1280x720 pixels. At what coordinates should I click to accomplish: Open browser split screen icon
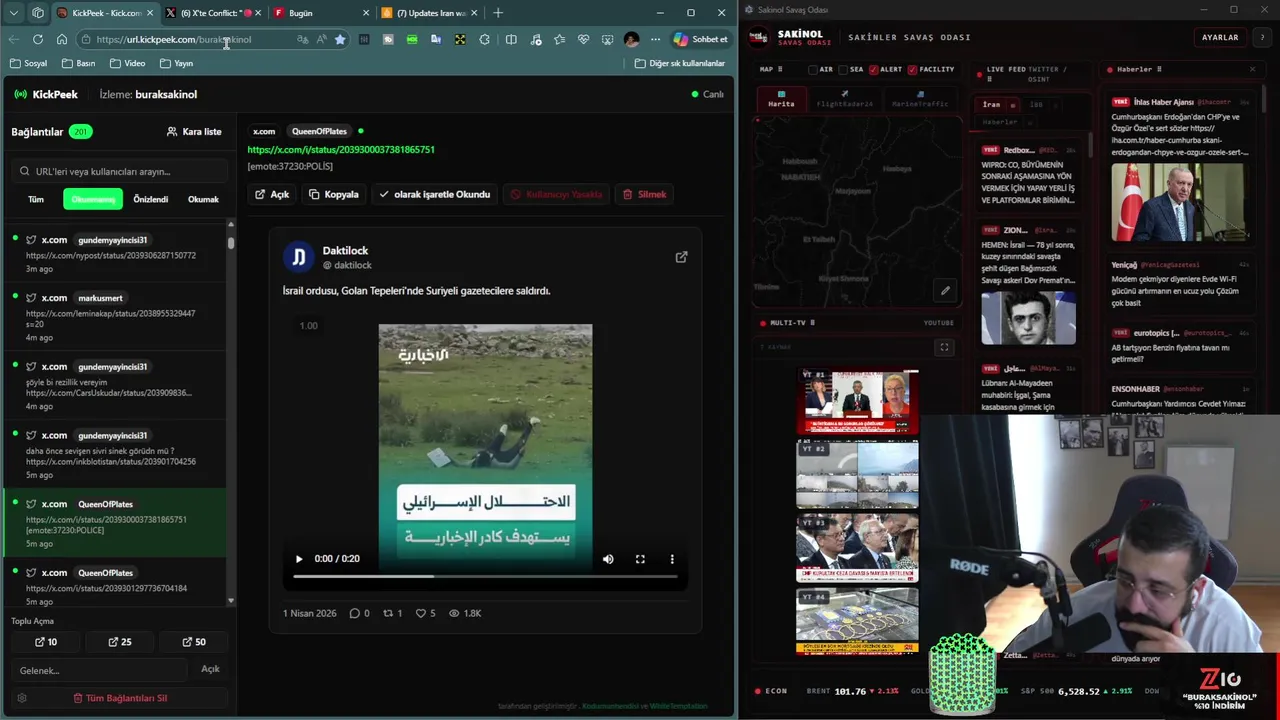[x=511, y=39]
